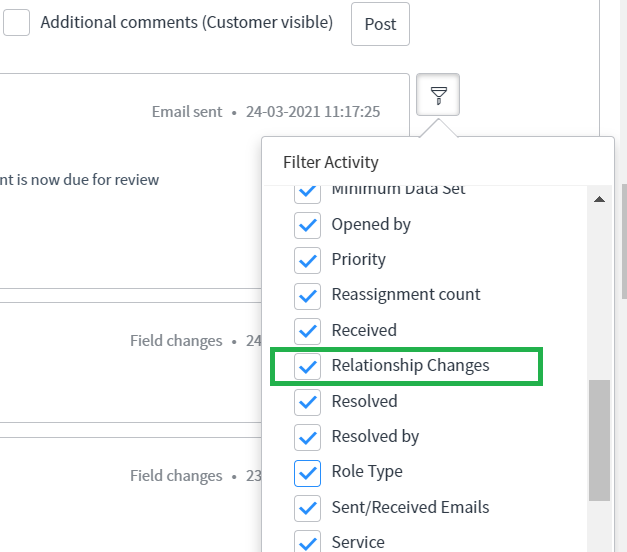Viewport: 627px width, 552px height.
Task: Uncheck the Opened by checkbox
Action: (x=308, y=225)
